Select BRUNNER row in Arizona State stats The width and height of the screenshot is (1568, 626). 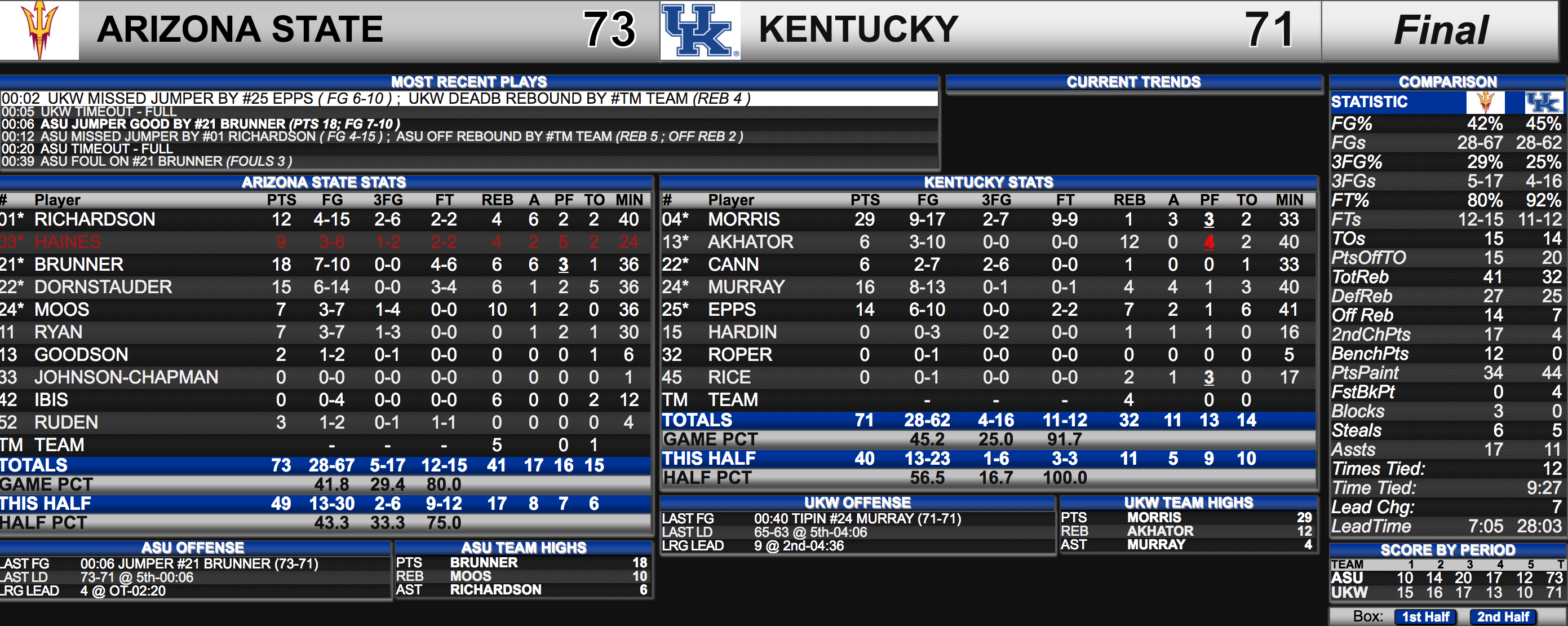tap(325, 264)
